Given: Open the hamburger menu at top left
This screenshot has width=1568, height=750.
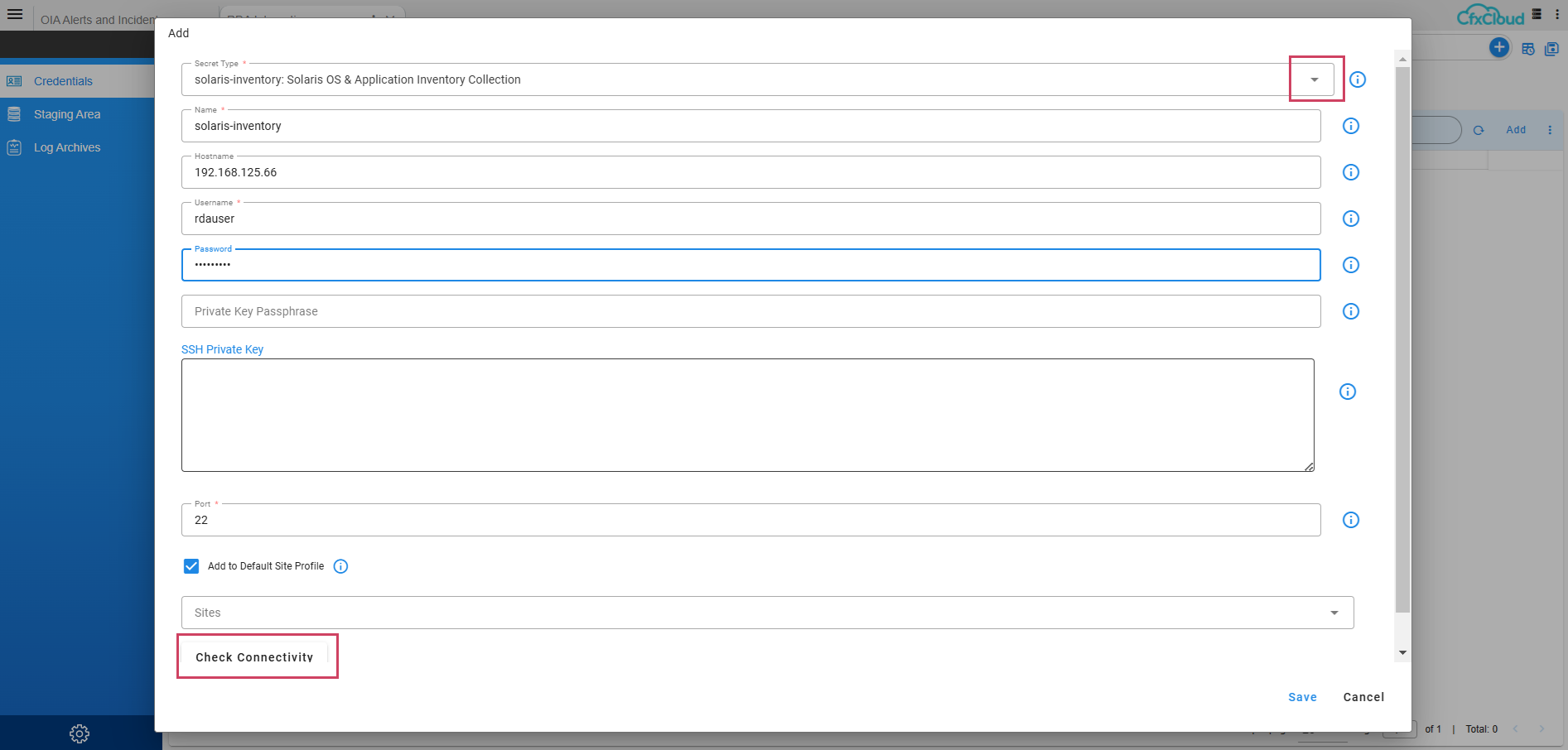Looking at the screenshot, I should [x=15, y=14].
